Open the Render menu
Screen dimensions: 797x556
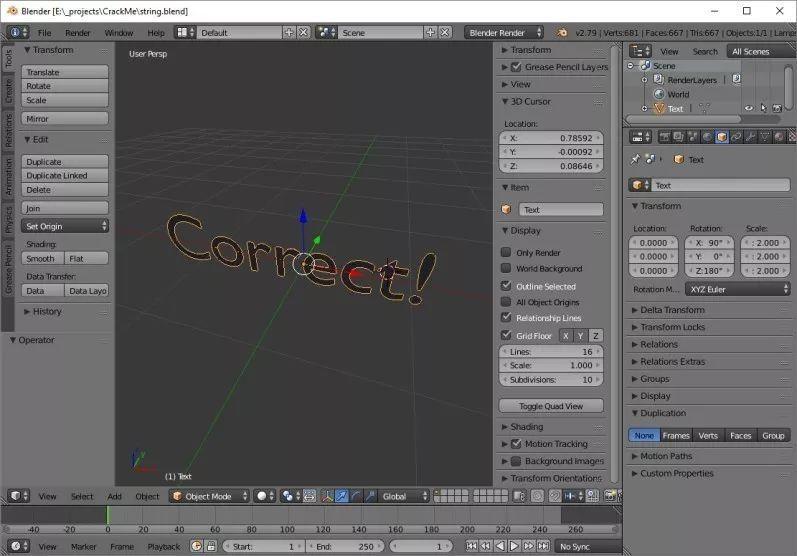[x=77, y=32]
